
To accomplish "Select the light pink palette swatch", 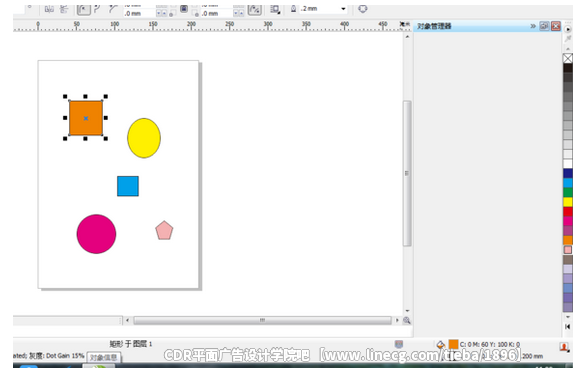I will click(x=568, y=250).
